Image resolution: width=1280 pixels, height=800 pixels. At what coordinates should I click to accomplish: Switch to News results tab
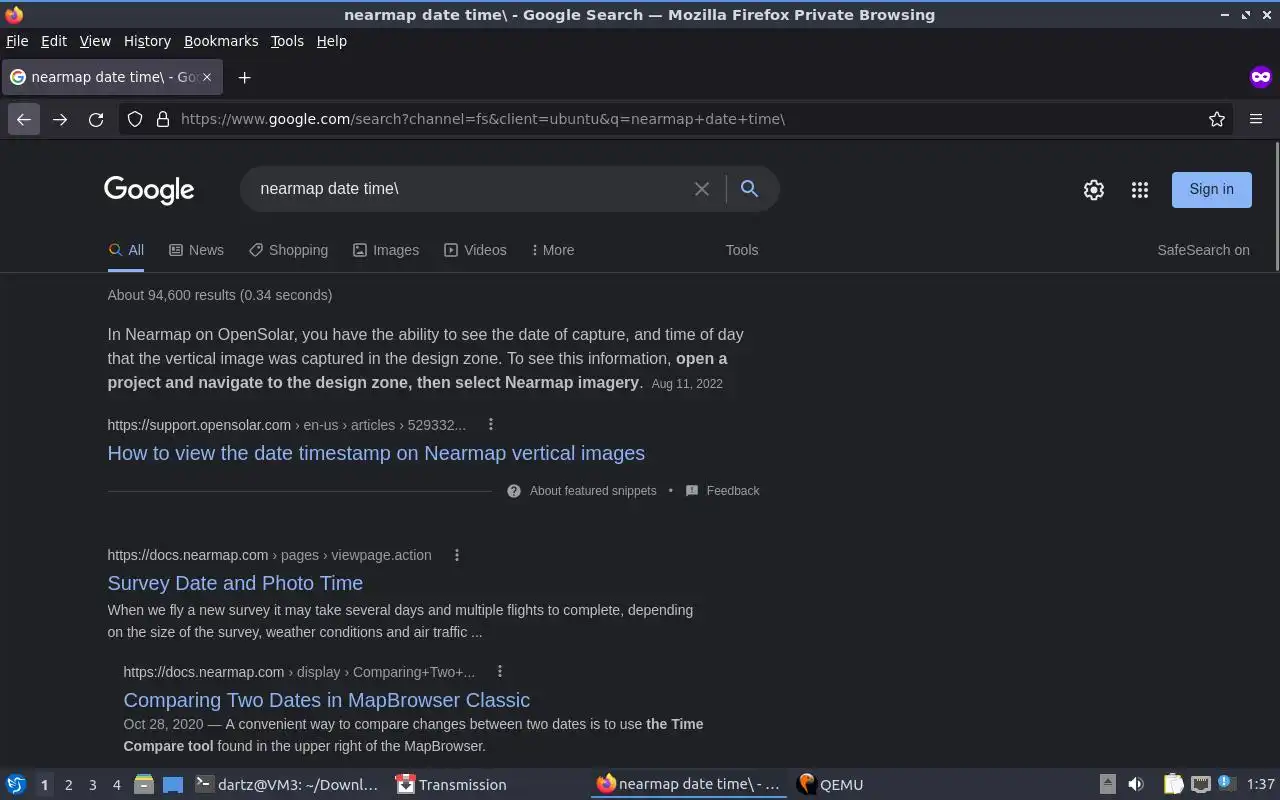click(x=196, y=250)
